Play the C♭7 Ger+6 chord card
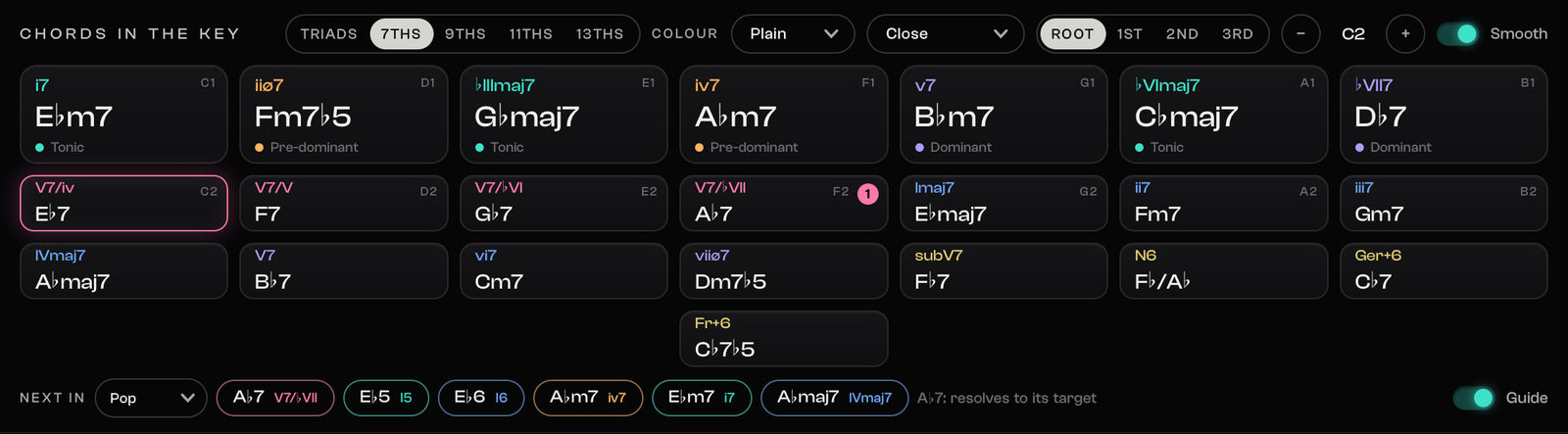 1444,270
